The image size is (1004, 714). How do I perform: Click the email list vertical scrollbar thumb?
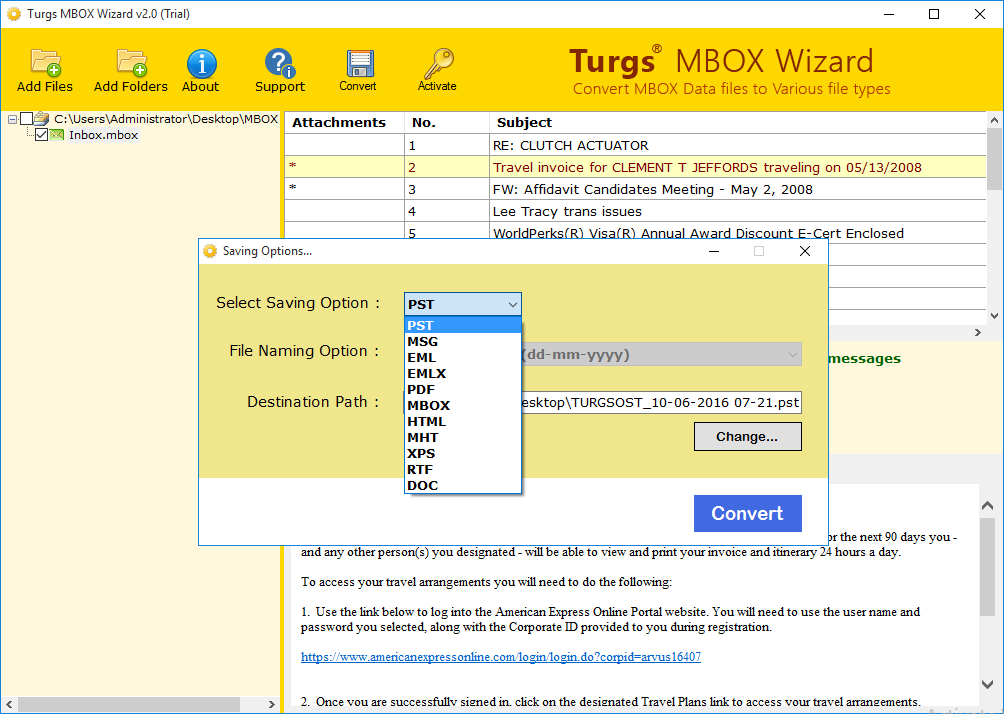tap(994, 159)
